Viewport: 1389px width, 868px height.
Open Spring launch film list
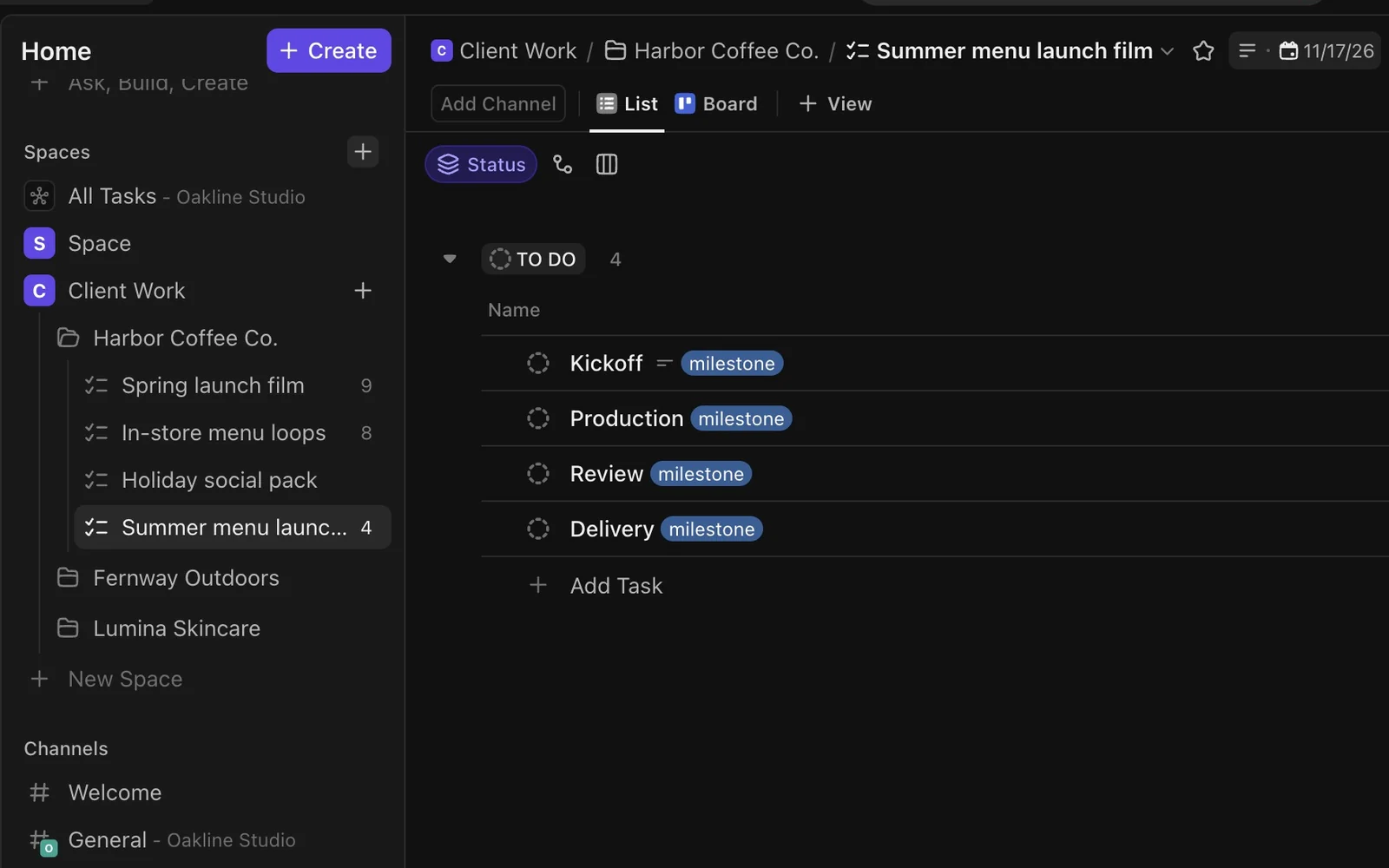coord(213,385)
